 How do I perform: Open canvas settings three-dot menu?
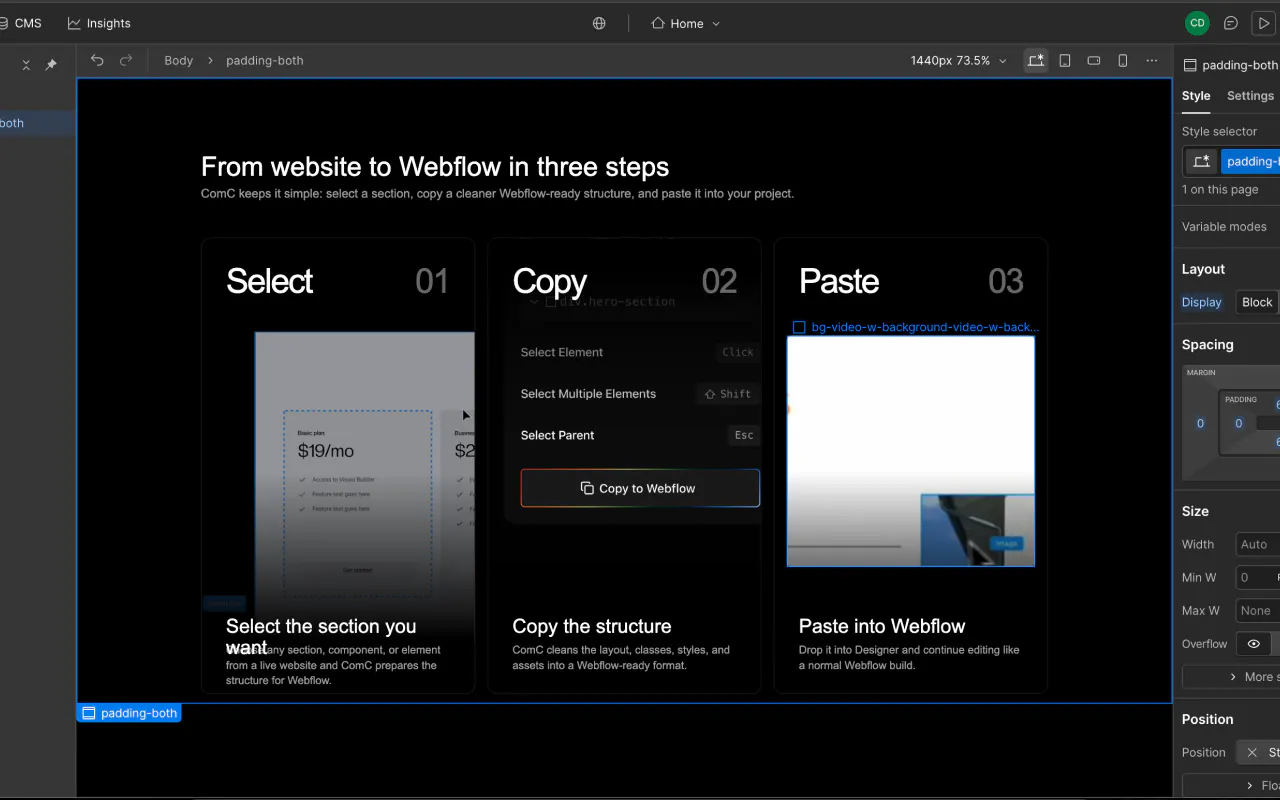[1152, 60]
